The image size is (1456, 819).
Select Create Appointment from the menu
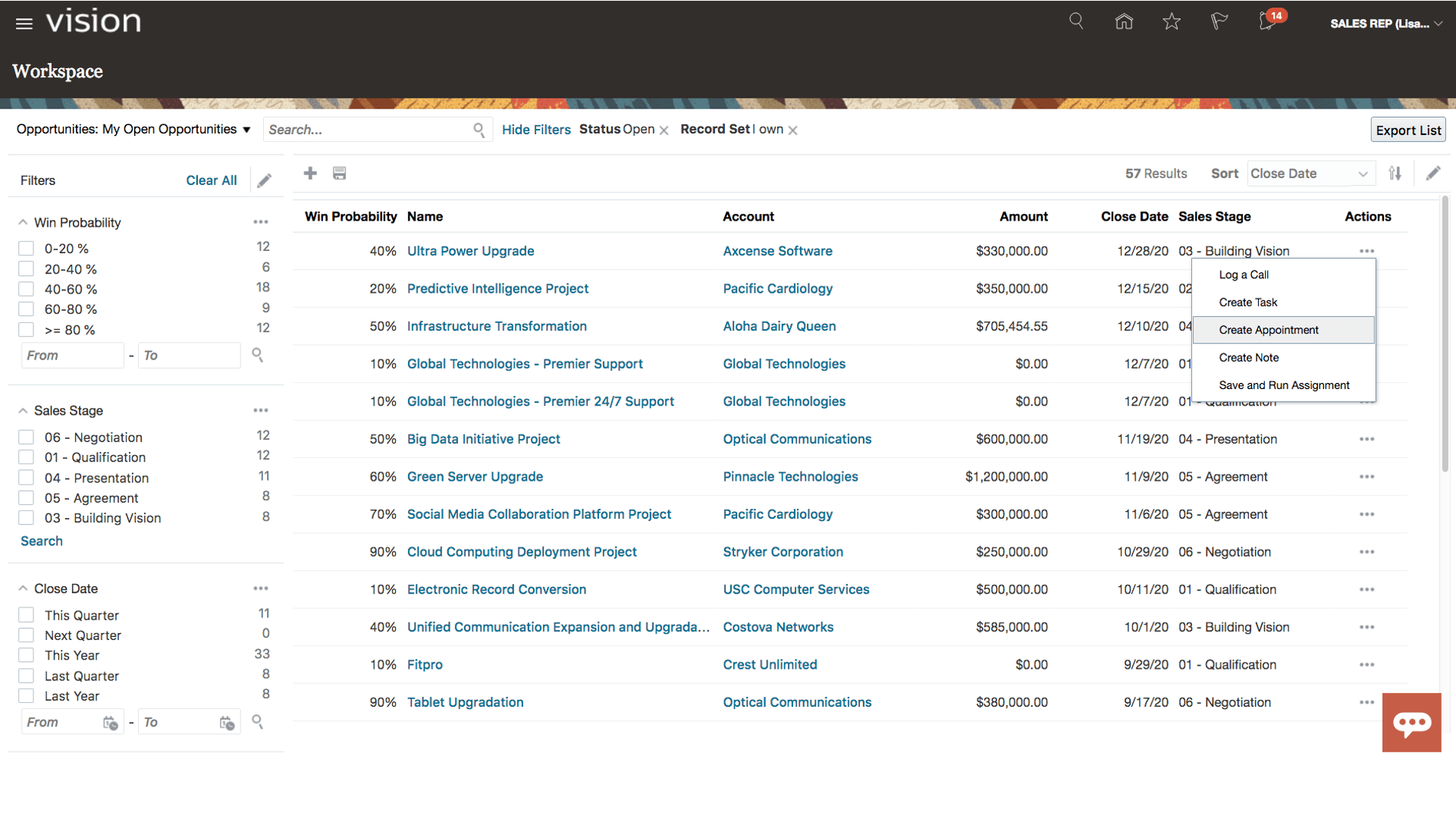point(1269,329)
